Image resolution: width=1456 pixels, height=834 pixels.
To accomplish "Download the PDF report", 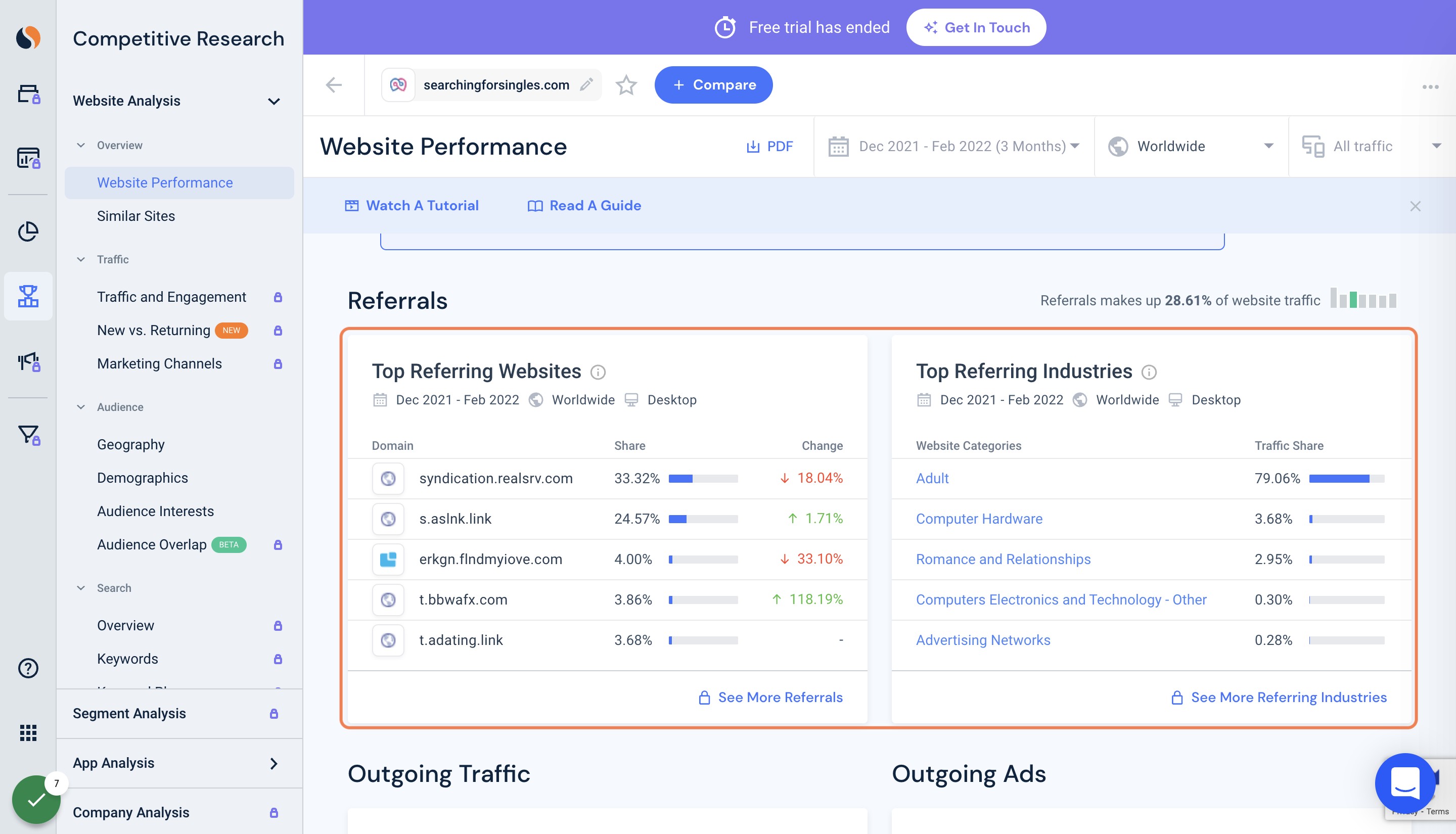I will (x=769, y=147).
